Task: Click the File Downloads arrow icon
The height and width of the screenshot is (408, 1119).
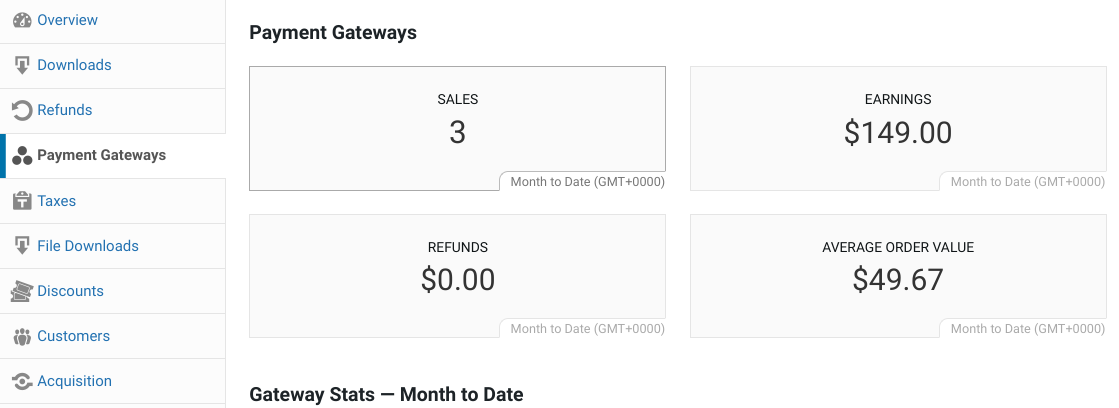Action: pyautogui.click(x=22, y=246)
